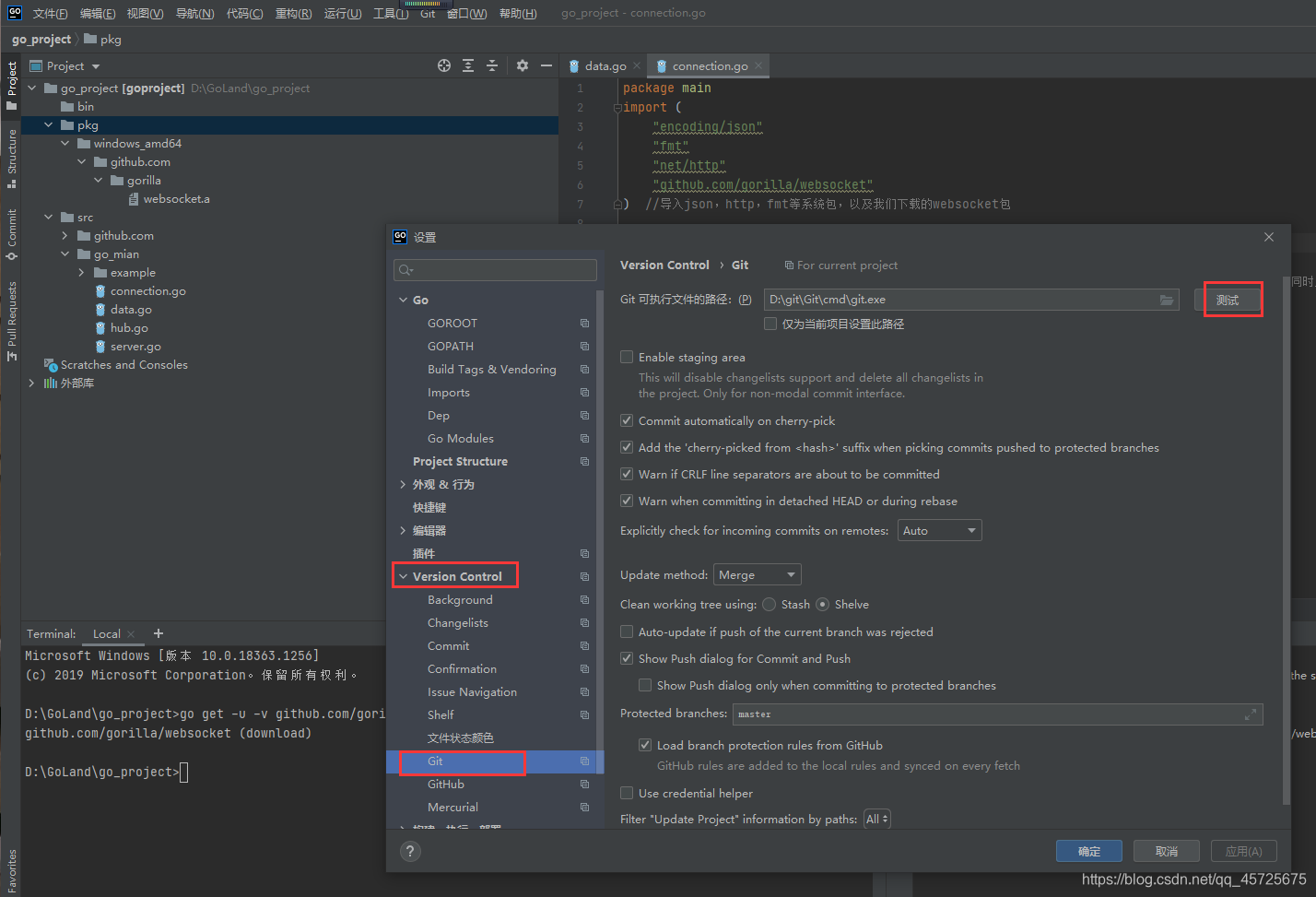Add new terminal tab with plus icon
Screen dimensions: 1316x897
coord(159,633)
